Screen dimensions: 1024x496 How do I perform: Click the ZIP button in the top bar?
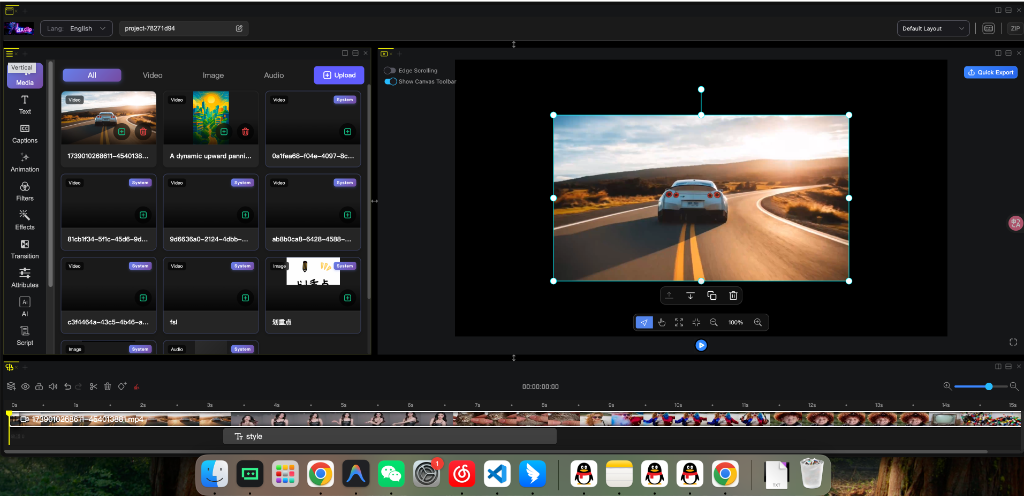coord(1015,29)
